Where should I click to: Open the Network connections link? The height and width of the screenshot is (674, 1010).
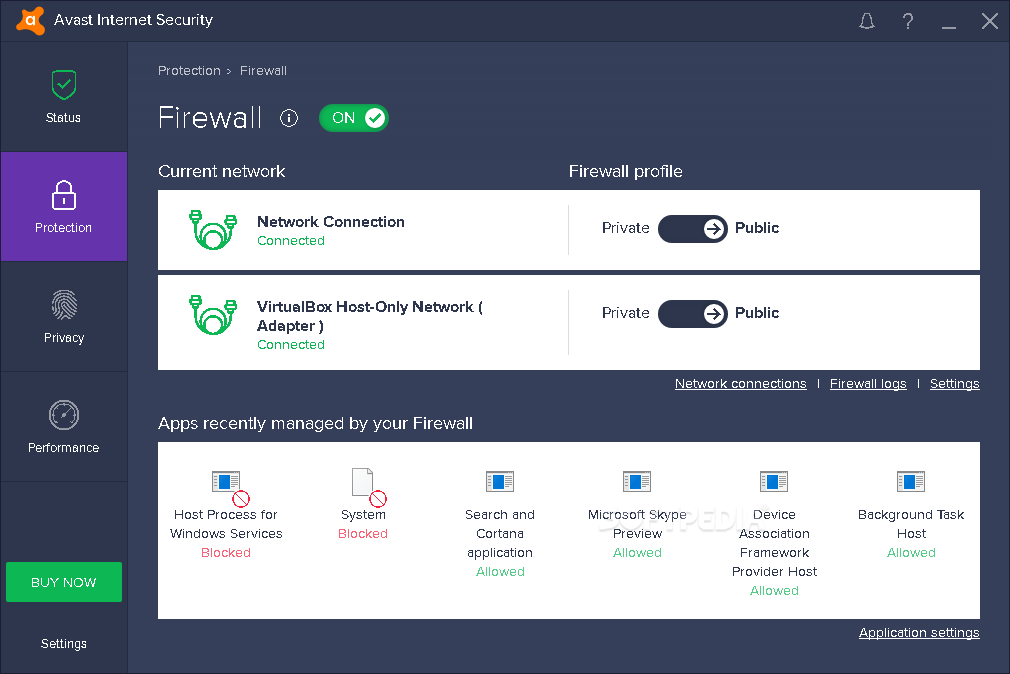(741, 384)
